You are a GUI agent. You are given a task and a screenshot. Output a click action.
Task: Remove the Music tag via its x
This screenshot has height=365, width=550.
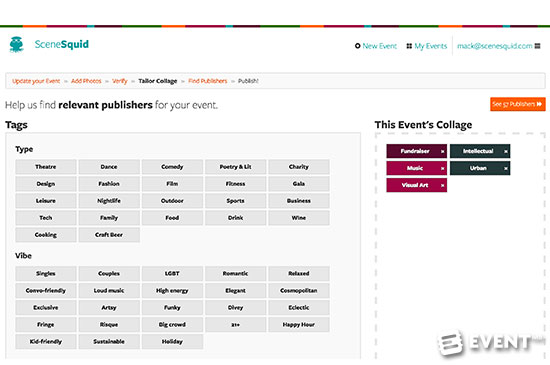(x=442, y=168)
